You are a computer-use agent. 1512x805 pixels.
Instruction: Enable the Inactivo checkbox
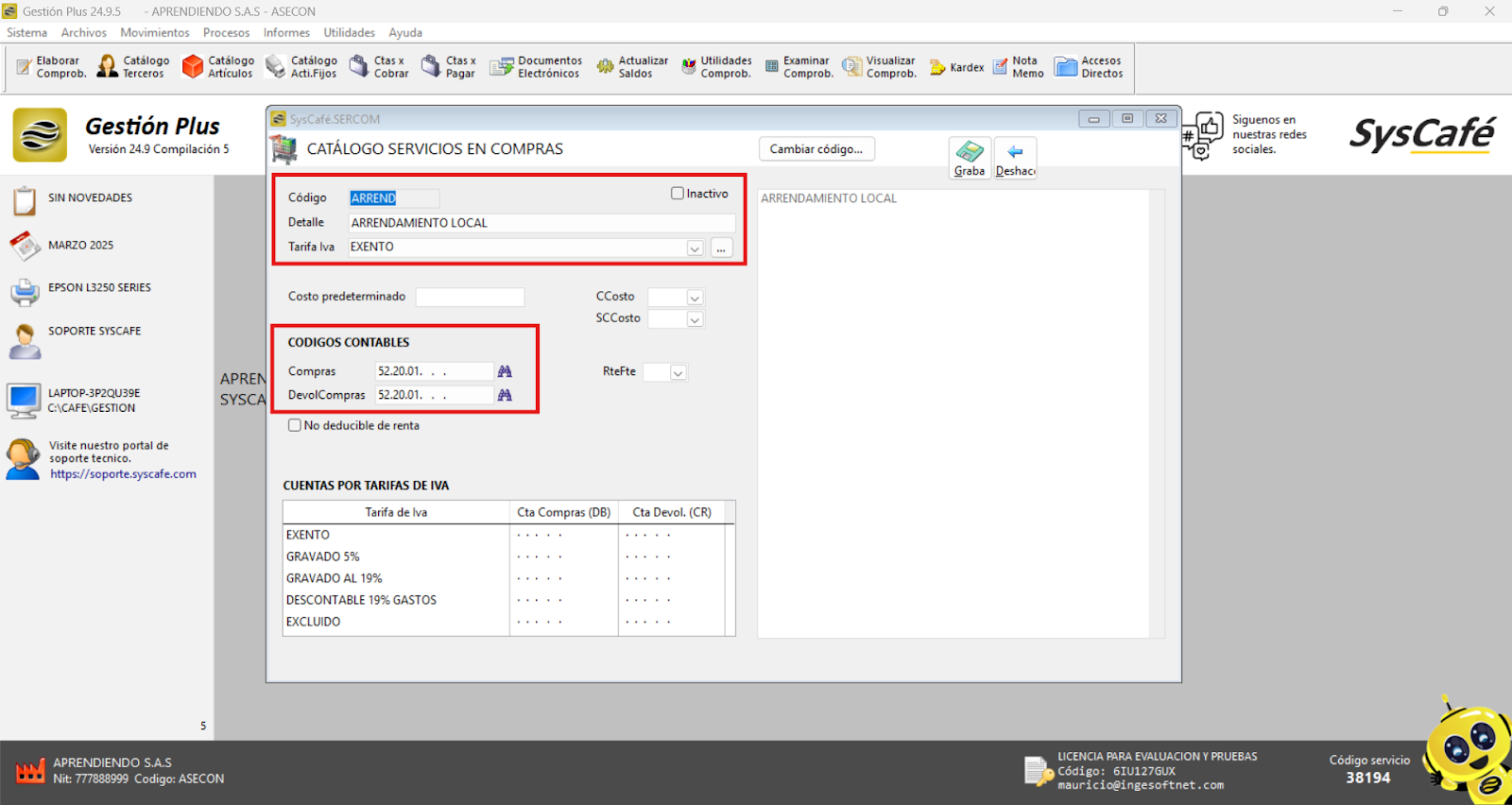pos(678,194)
